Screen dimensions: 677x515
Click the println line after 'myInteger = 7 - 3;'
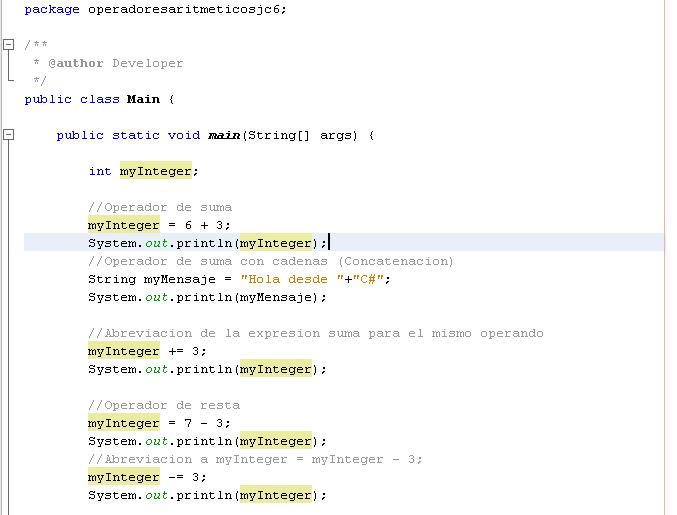(207, 441)
